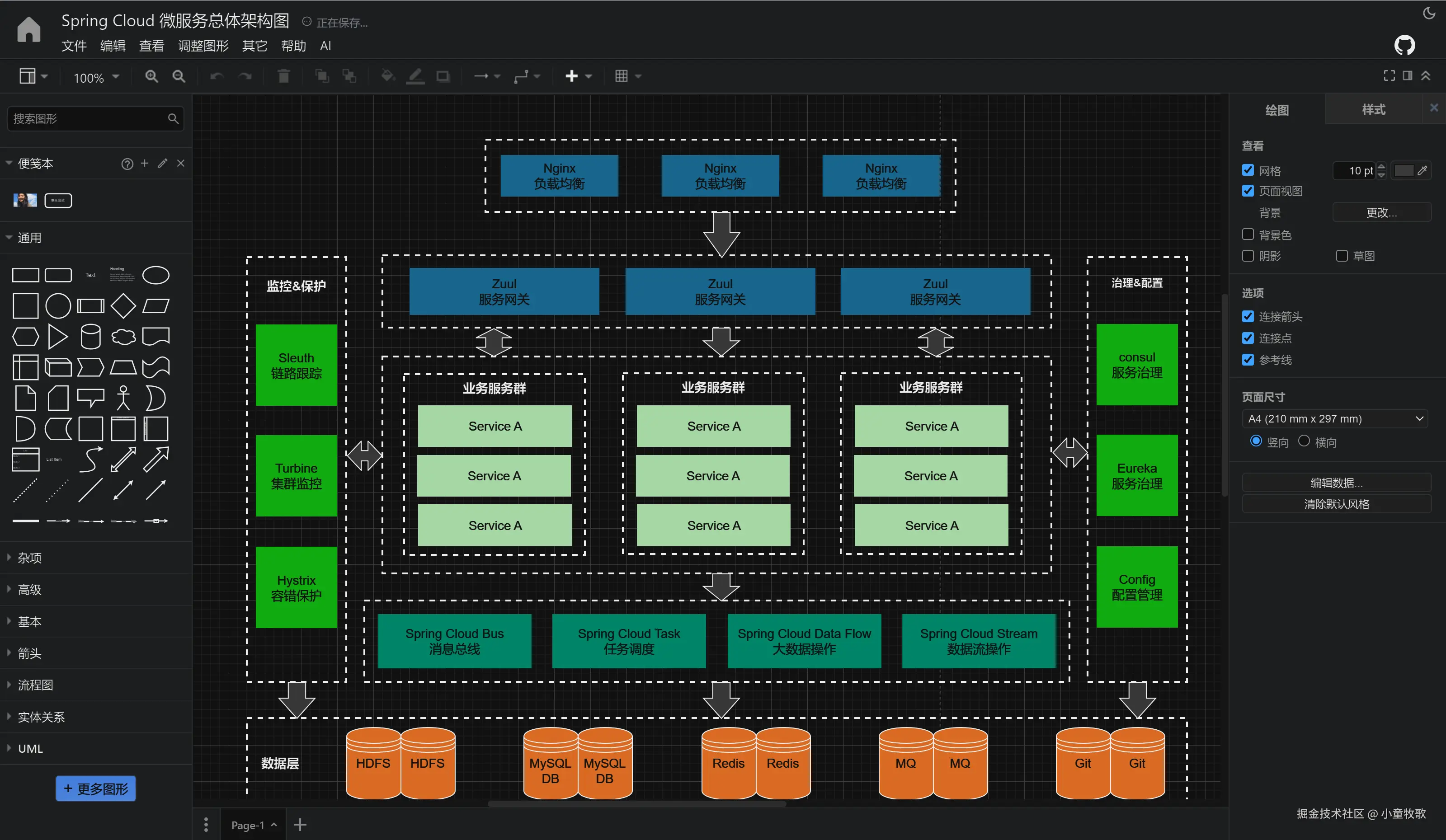
Task: Click the fullscreen icon in toolbar
Action: tap(1389, 76)
